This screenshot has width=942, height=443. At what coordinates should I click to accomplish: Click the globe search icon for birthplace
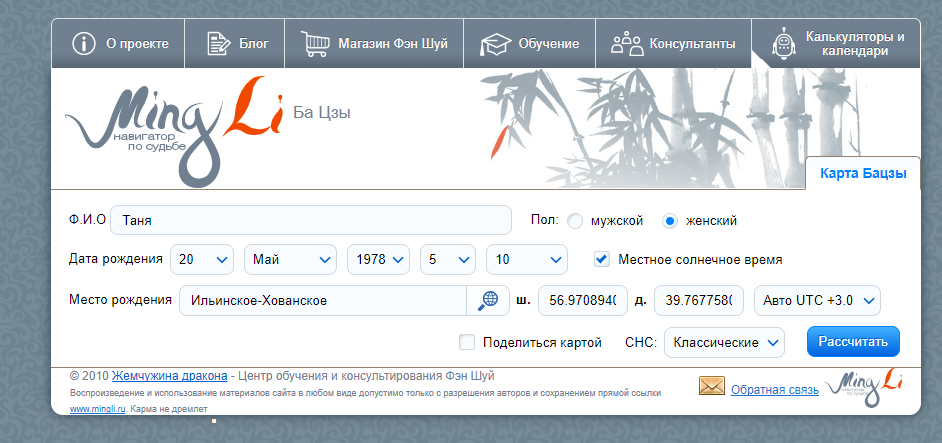tap(488, 300)
